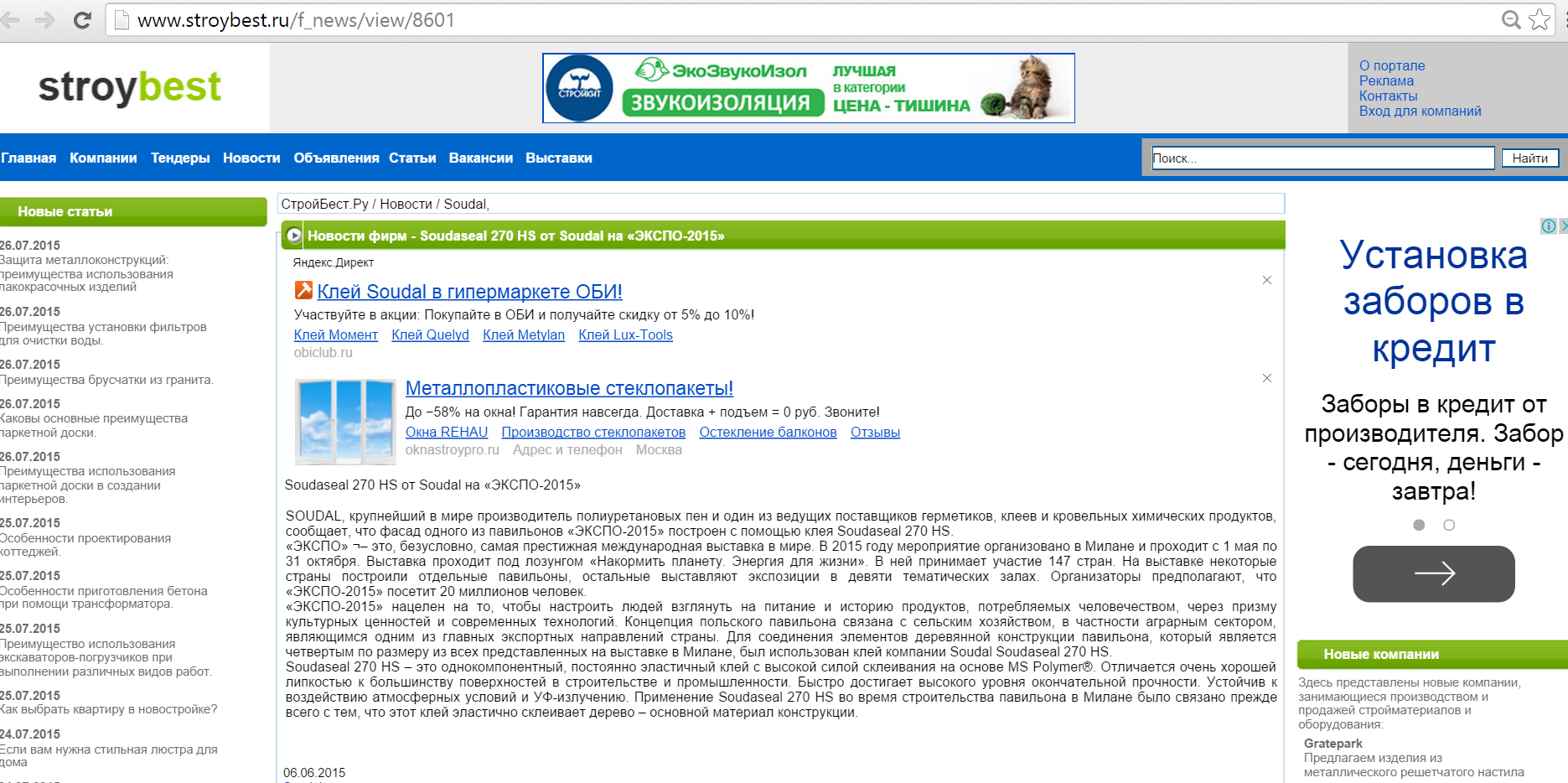Click Адрес и телефон in the window ad
Screen dimensions: 1568x783
click(567, 449)
